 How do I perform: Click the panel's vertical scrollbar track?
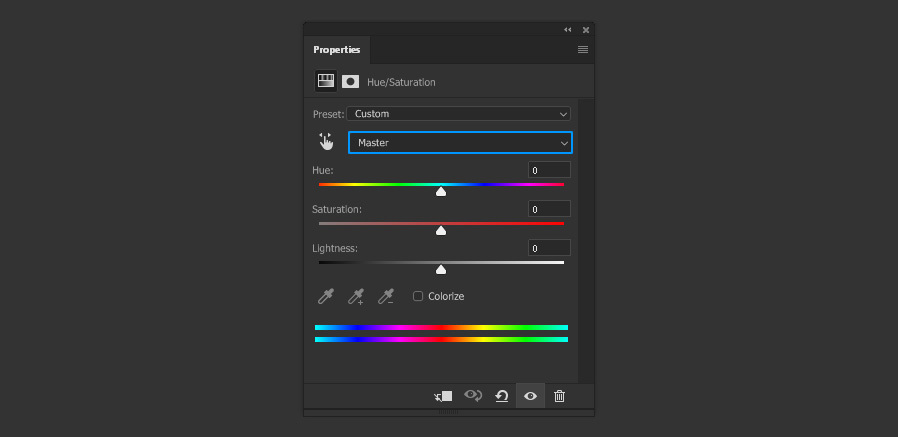(586, 241)
